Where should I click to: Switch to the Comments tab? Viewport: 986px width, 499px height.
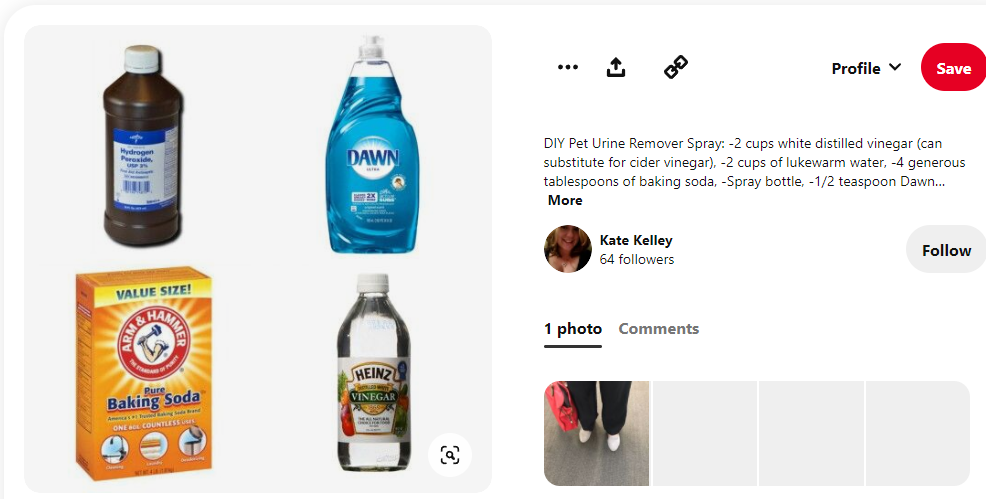click(658, 329)
